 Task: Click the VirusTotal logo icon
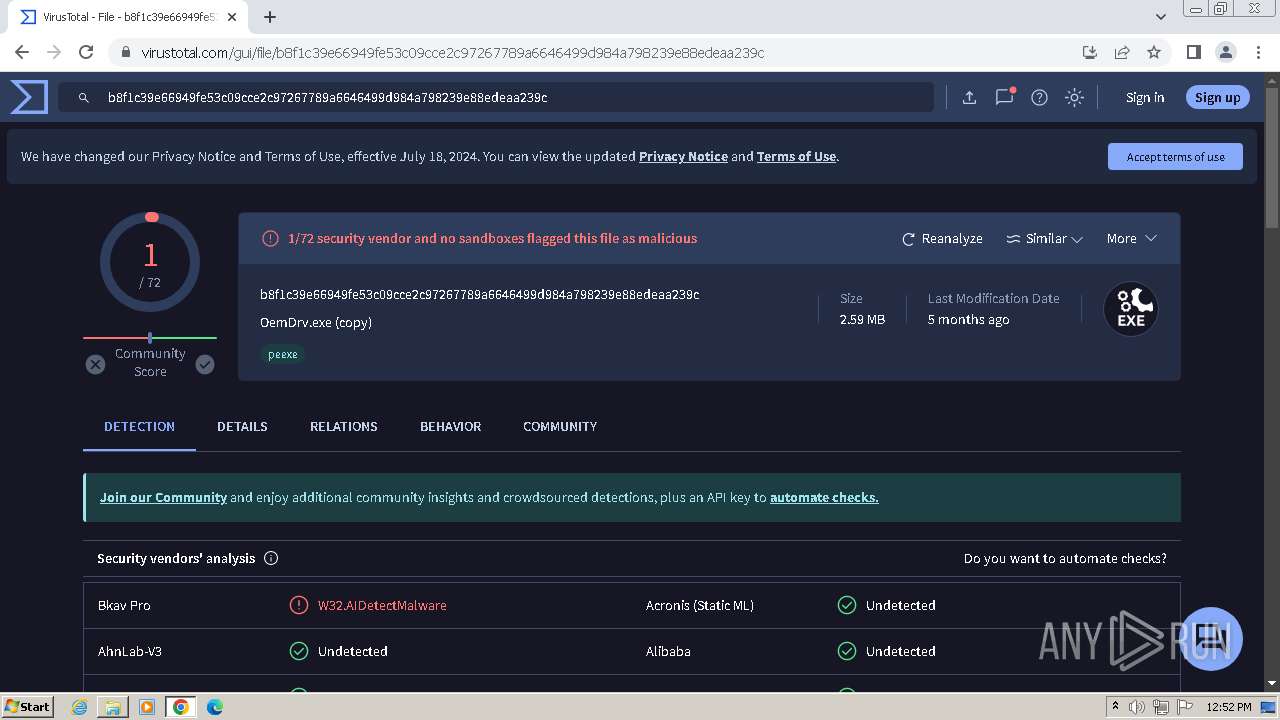tap(29, 97)
